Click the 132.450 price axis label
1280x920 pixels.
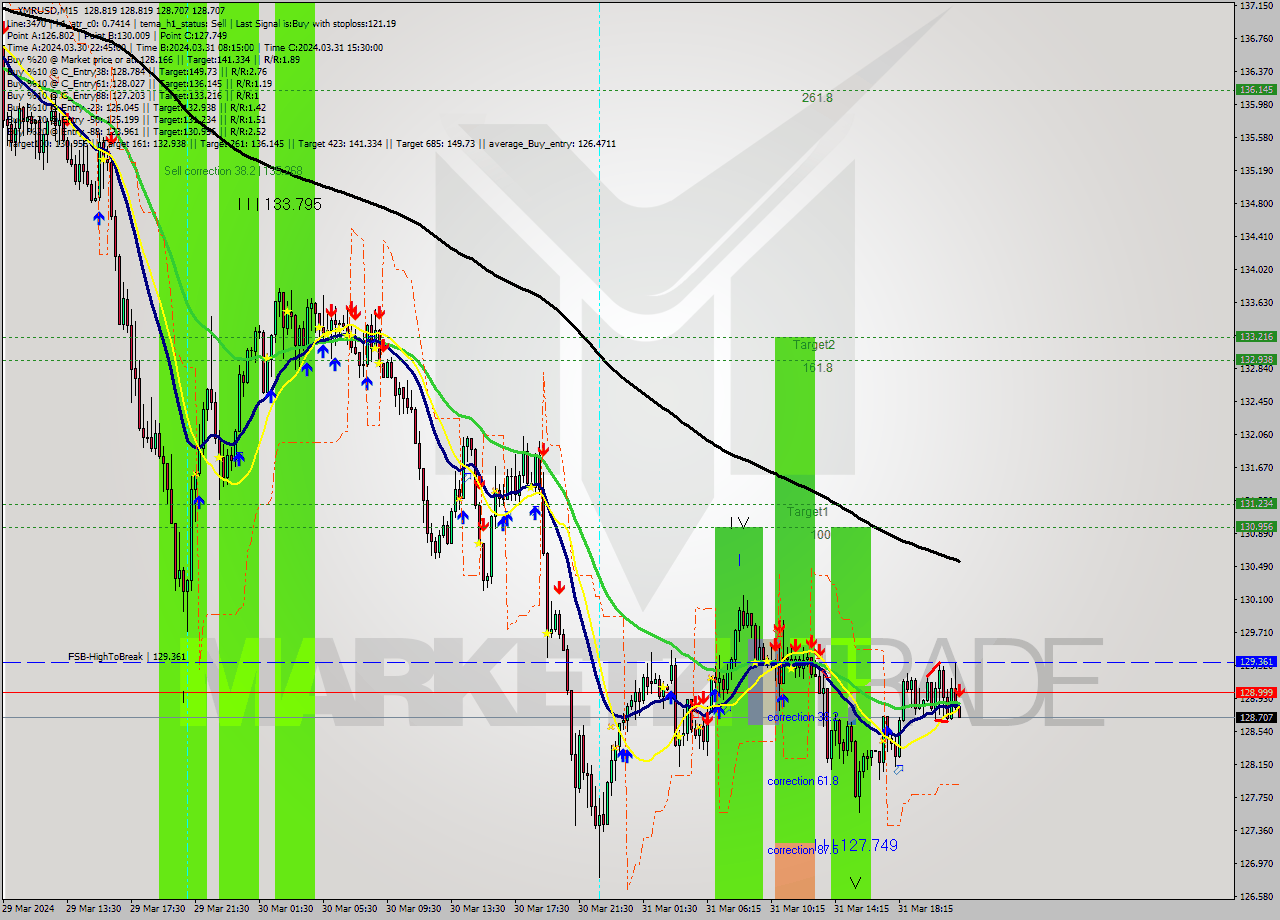coord(1256,402)
